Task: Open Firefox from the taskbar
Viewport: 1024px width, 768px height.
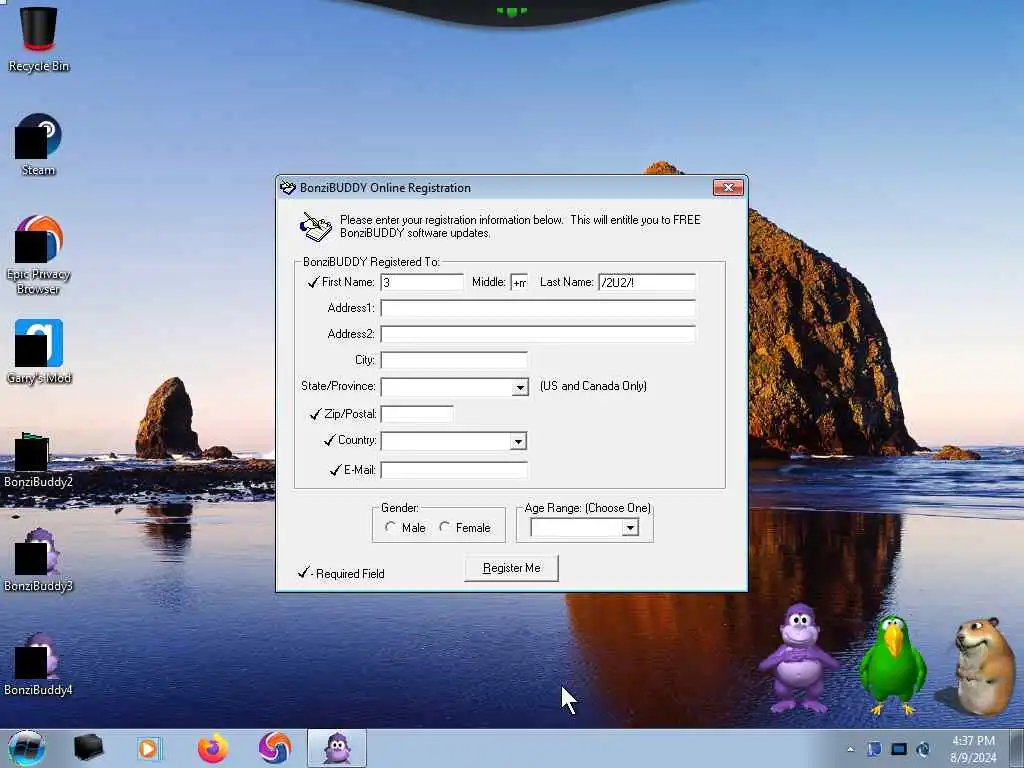Action: tap(213, 748)
